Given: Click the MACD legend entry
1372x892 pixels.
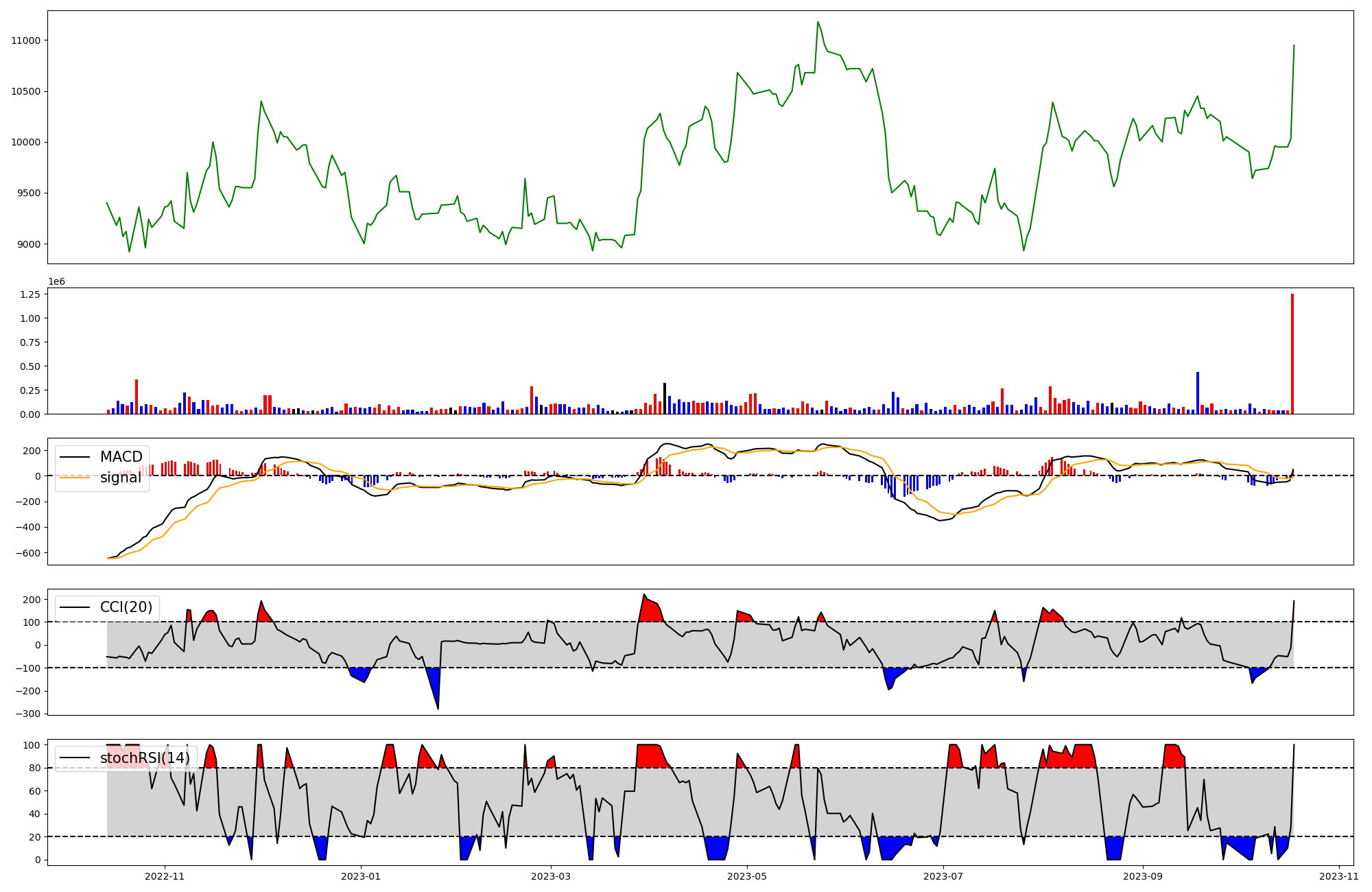Looking at the screenshot, I should (x=121, y=457).
